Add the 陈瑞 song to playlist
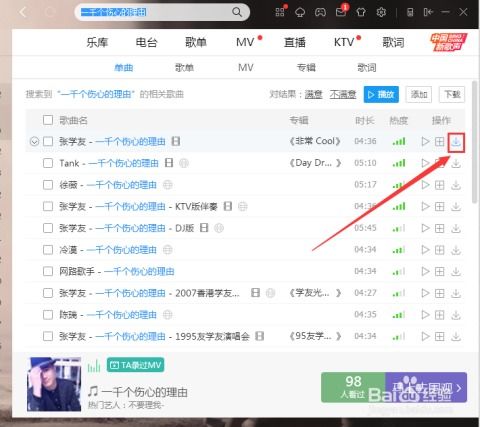This screenshot has width=480, height=427. [439, 315]
